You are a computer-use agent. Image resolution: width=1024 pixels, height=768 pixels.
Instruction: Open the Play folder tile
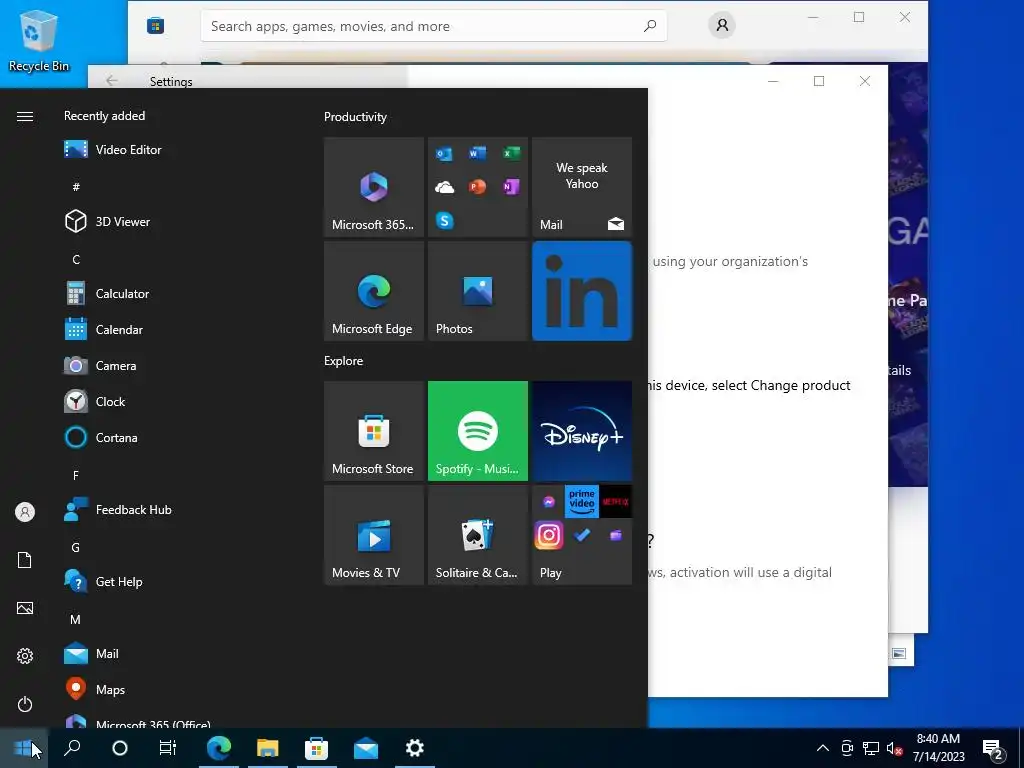pyautogui.click(x=582, y=535)
